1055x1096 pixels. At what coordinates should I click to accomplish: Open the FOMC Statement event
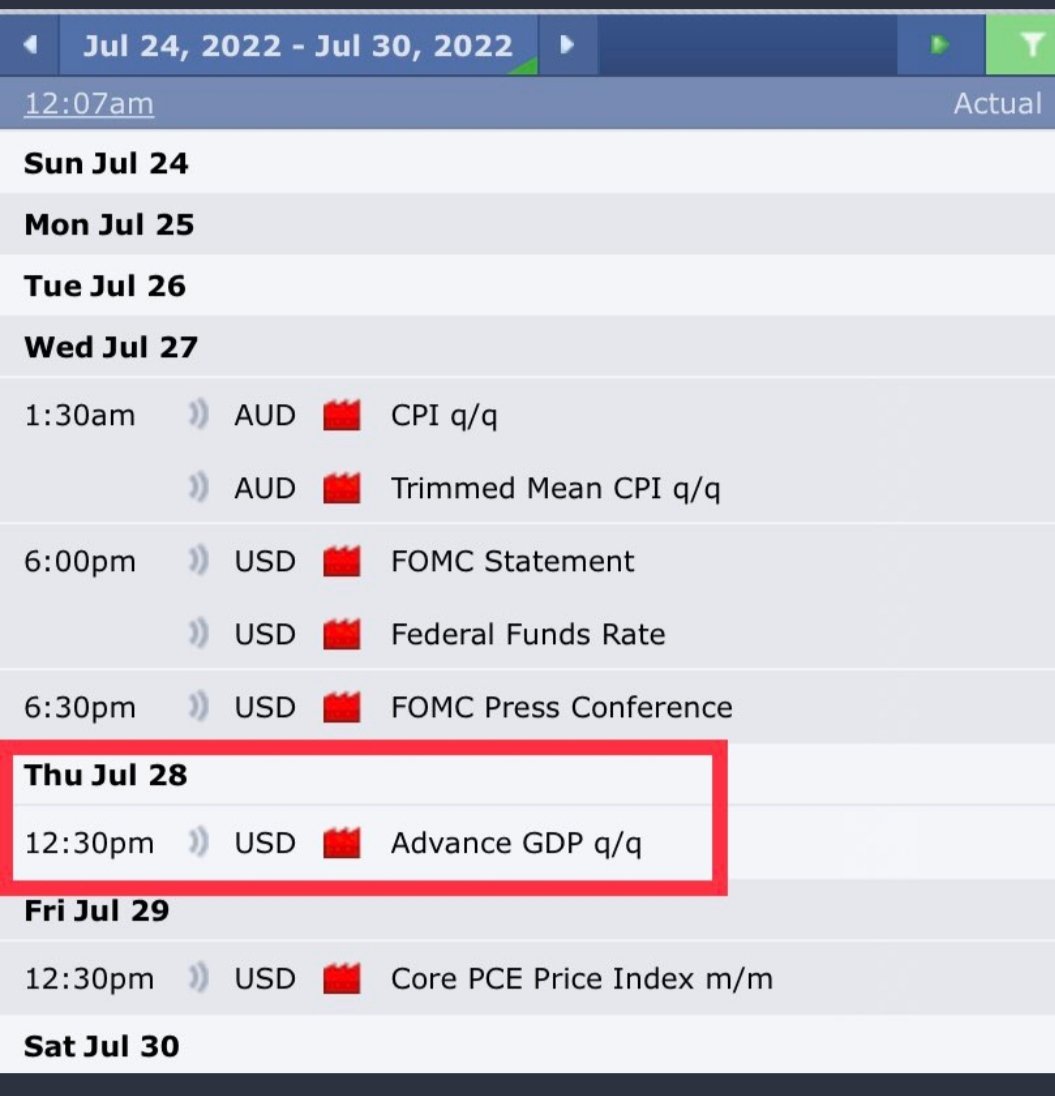pyautogui.click(x=512, y=561)
